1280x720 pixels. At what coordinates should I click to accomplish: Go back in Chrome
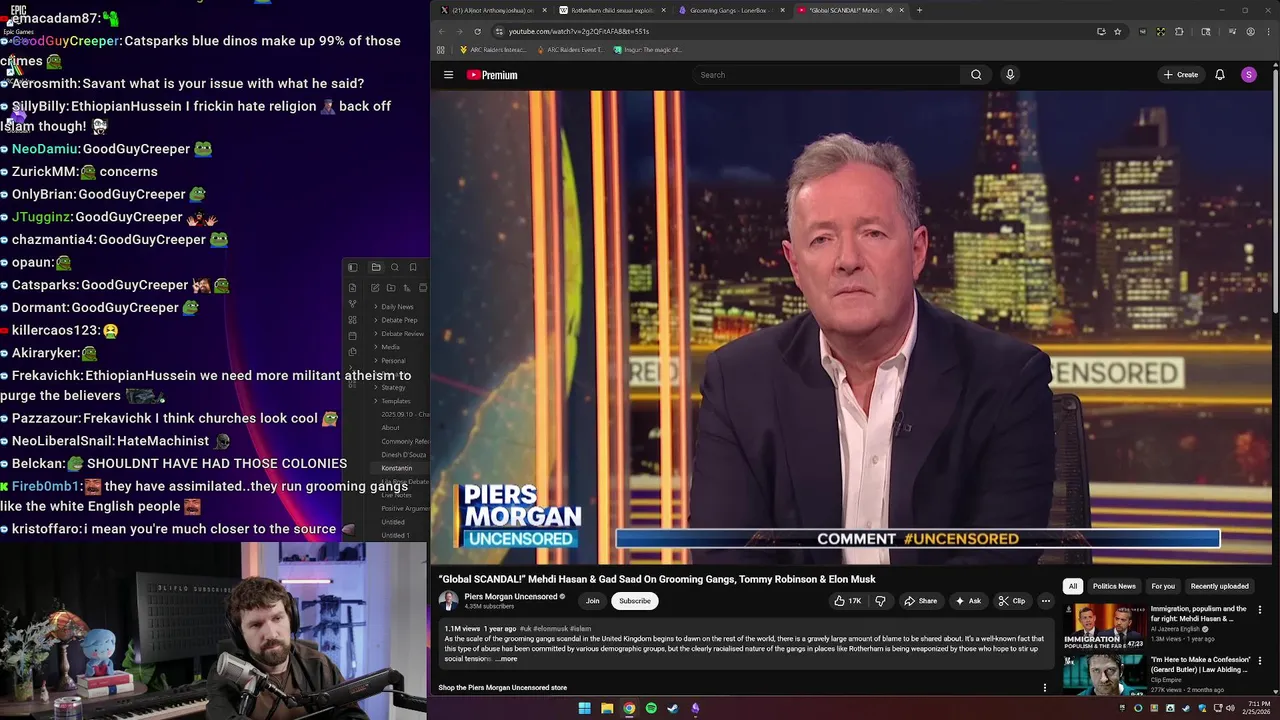(x=441, y=31)
